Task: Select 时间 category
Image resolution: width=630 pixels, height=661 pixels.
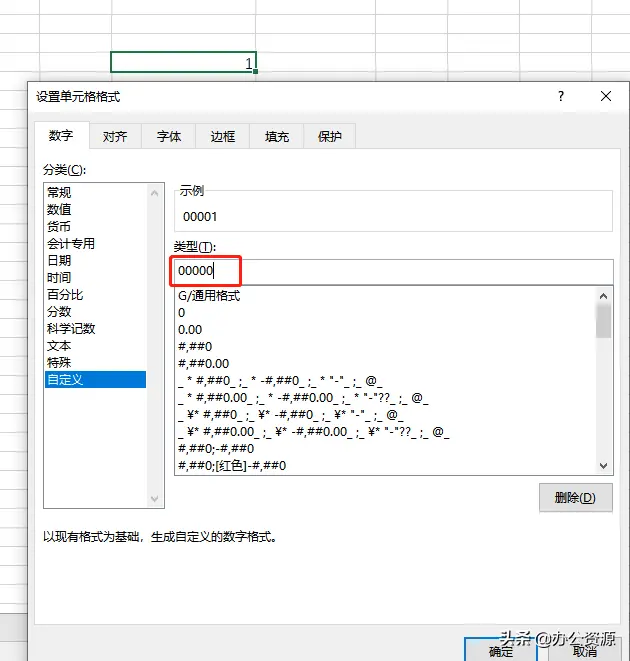Action: point(95,277)
